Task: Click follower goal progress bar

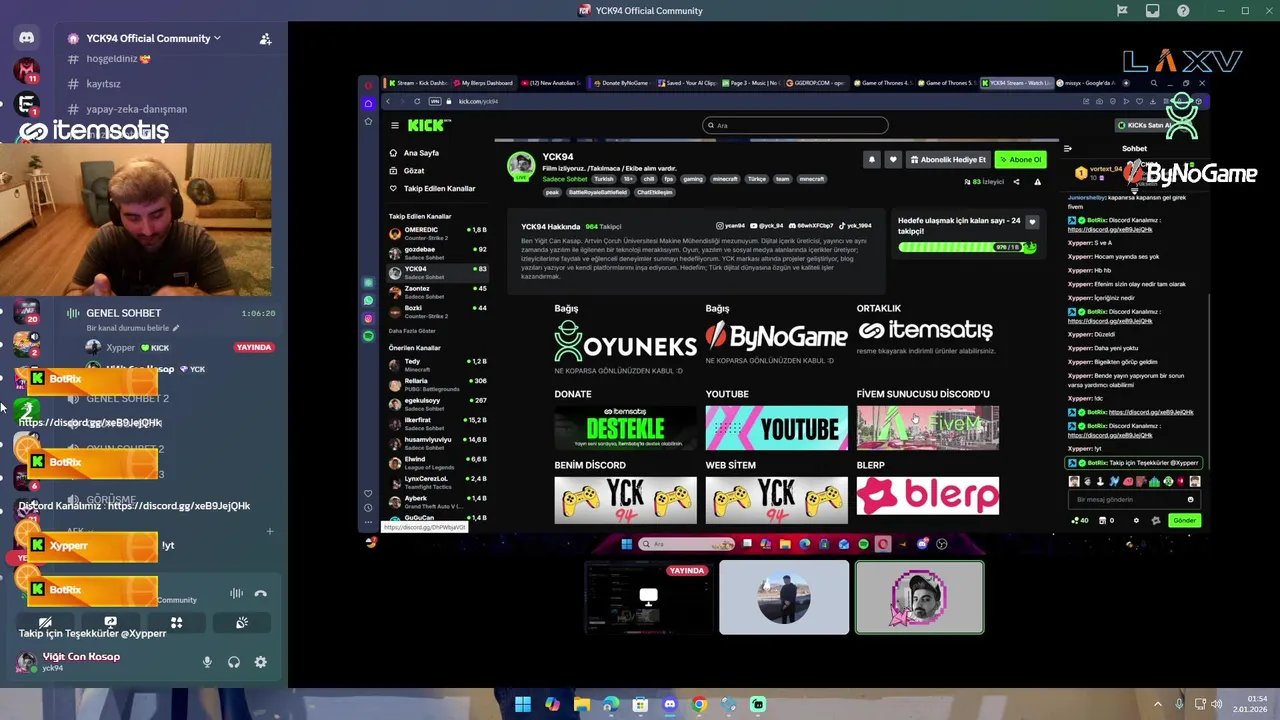Action: click(967, 247)
